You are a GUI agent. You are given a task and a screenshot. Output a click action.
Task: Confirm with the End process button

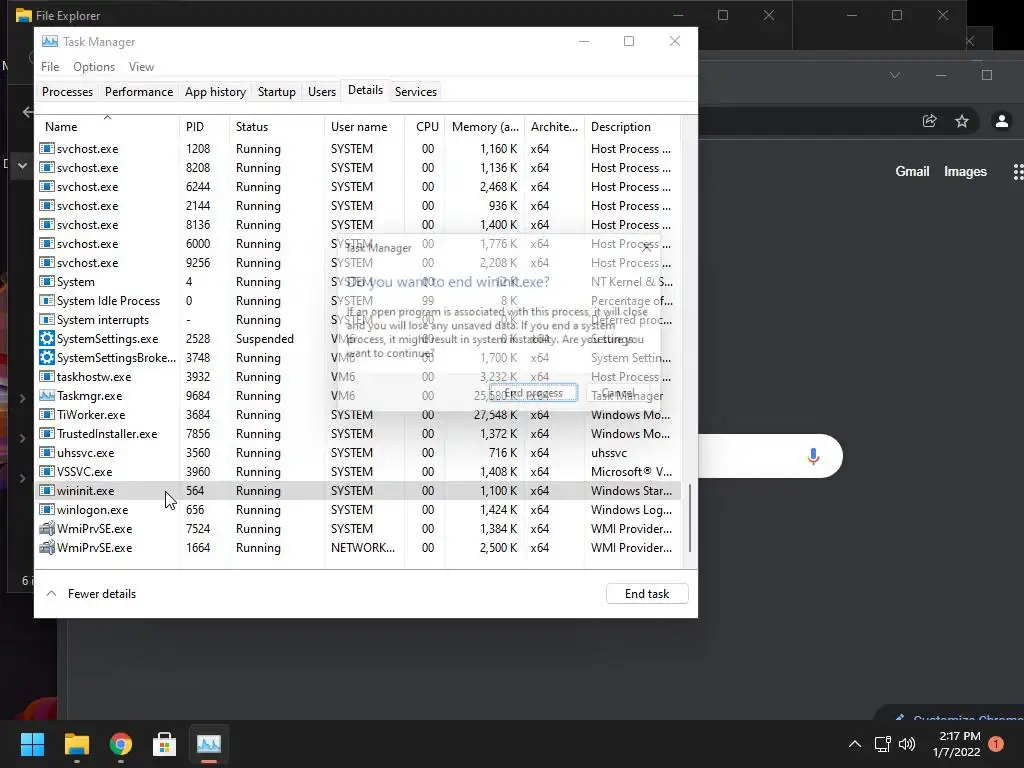(x=533, y=393)
